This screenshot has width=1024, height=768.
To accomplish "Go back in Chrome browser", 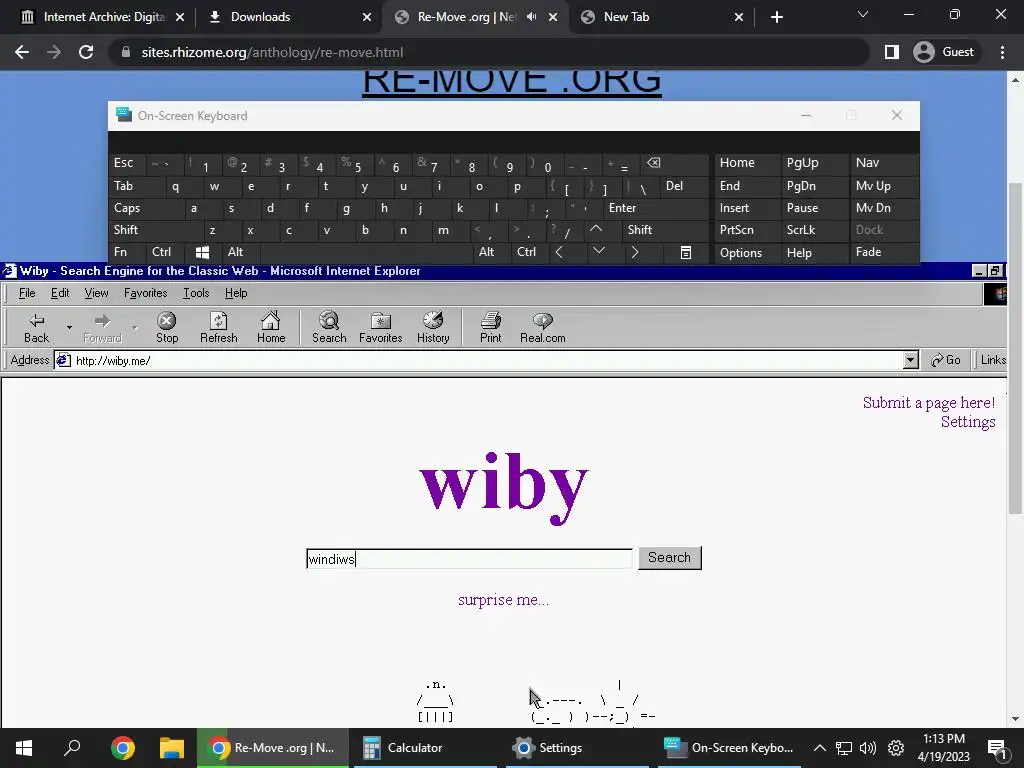I will point(22,52).
